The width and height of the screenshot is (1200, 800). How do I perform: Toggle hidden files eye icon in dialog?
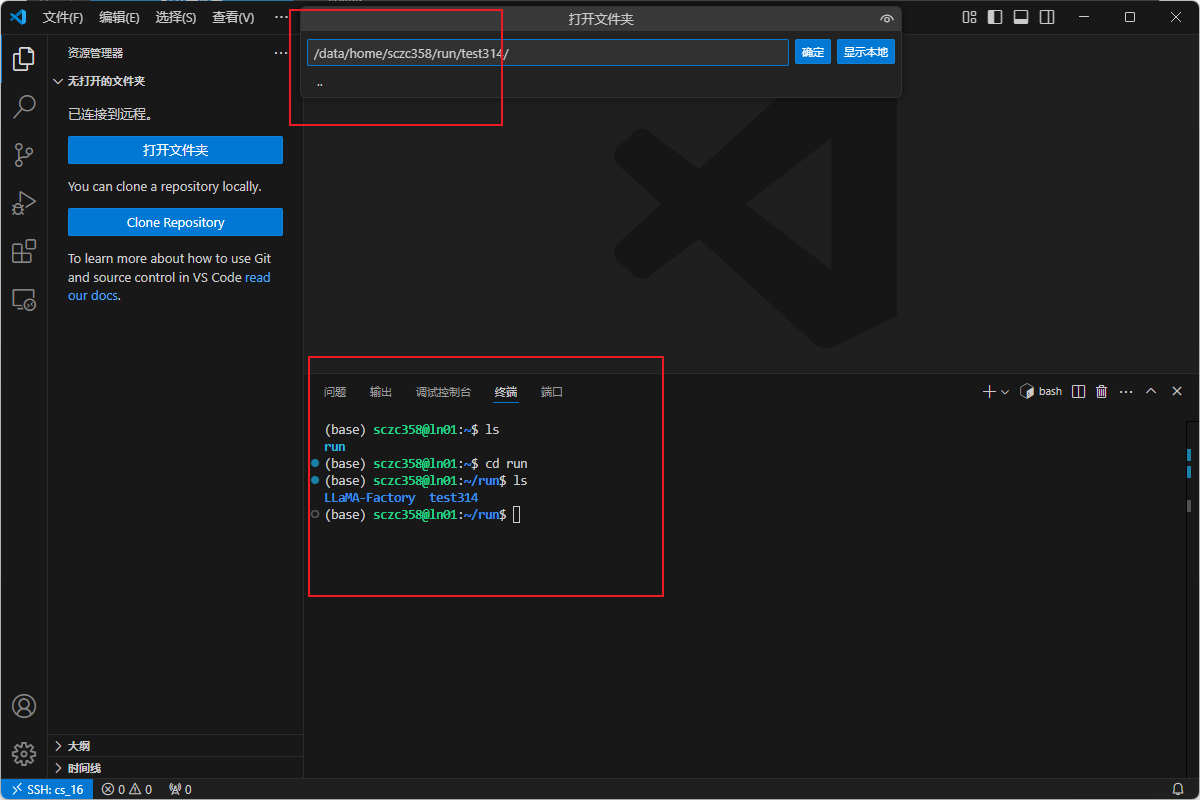click(x=886, y=19)
